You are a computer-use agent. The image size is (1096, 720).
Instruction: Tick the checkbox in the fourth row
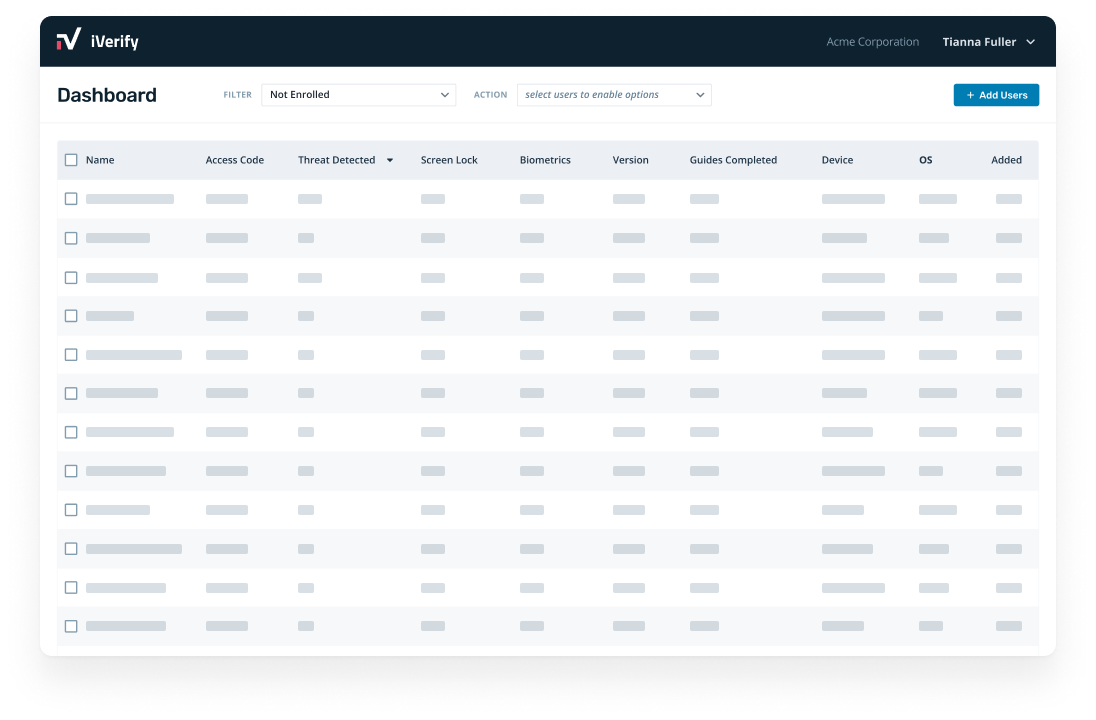click(x=71, y=316)
